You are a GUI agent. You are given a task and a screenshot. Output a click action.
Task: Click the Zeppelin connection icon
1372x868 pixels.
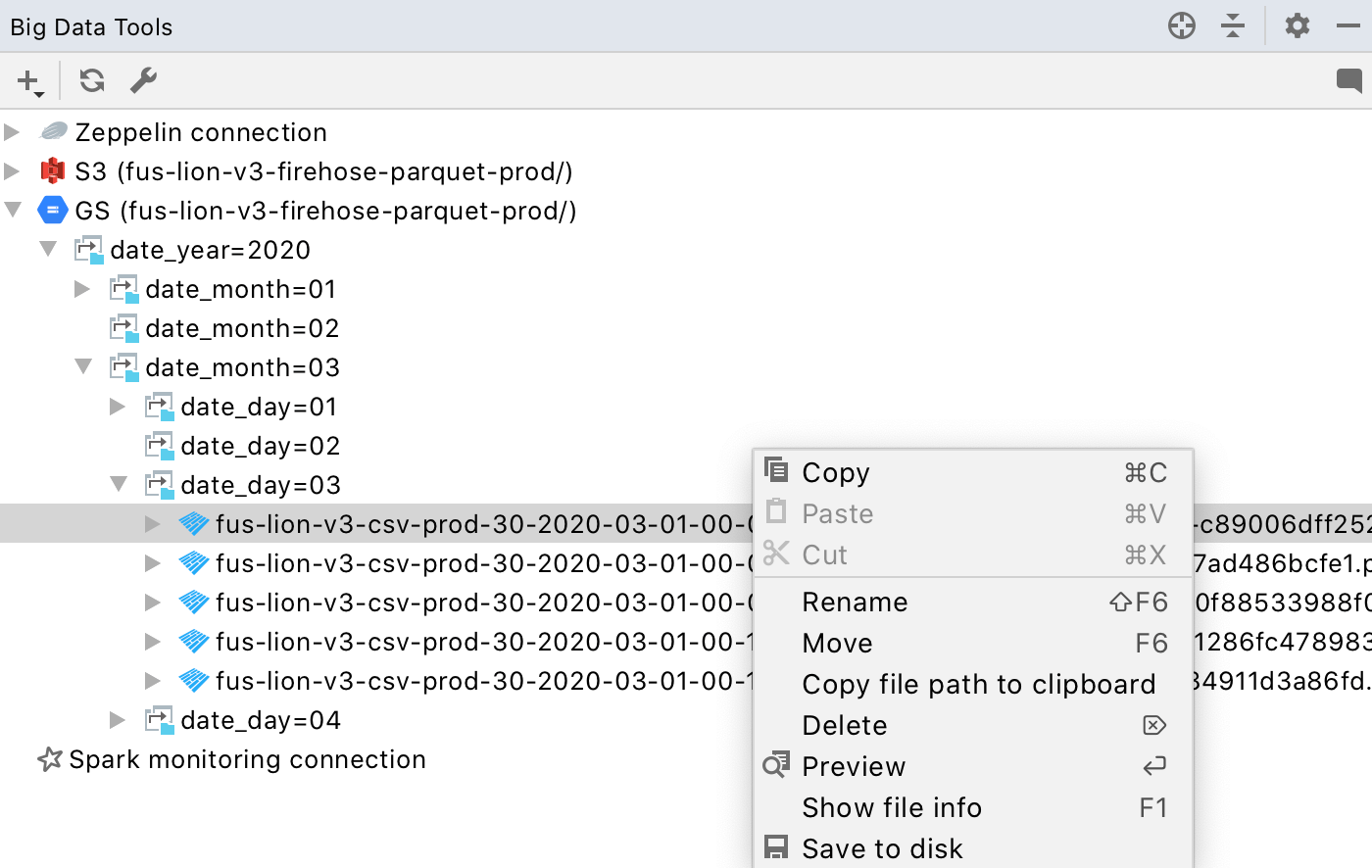tap(54, 132)
